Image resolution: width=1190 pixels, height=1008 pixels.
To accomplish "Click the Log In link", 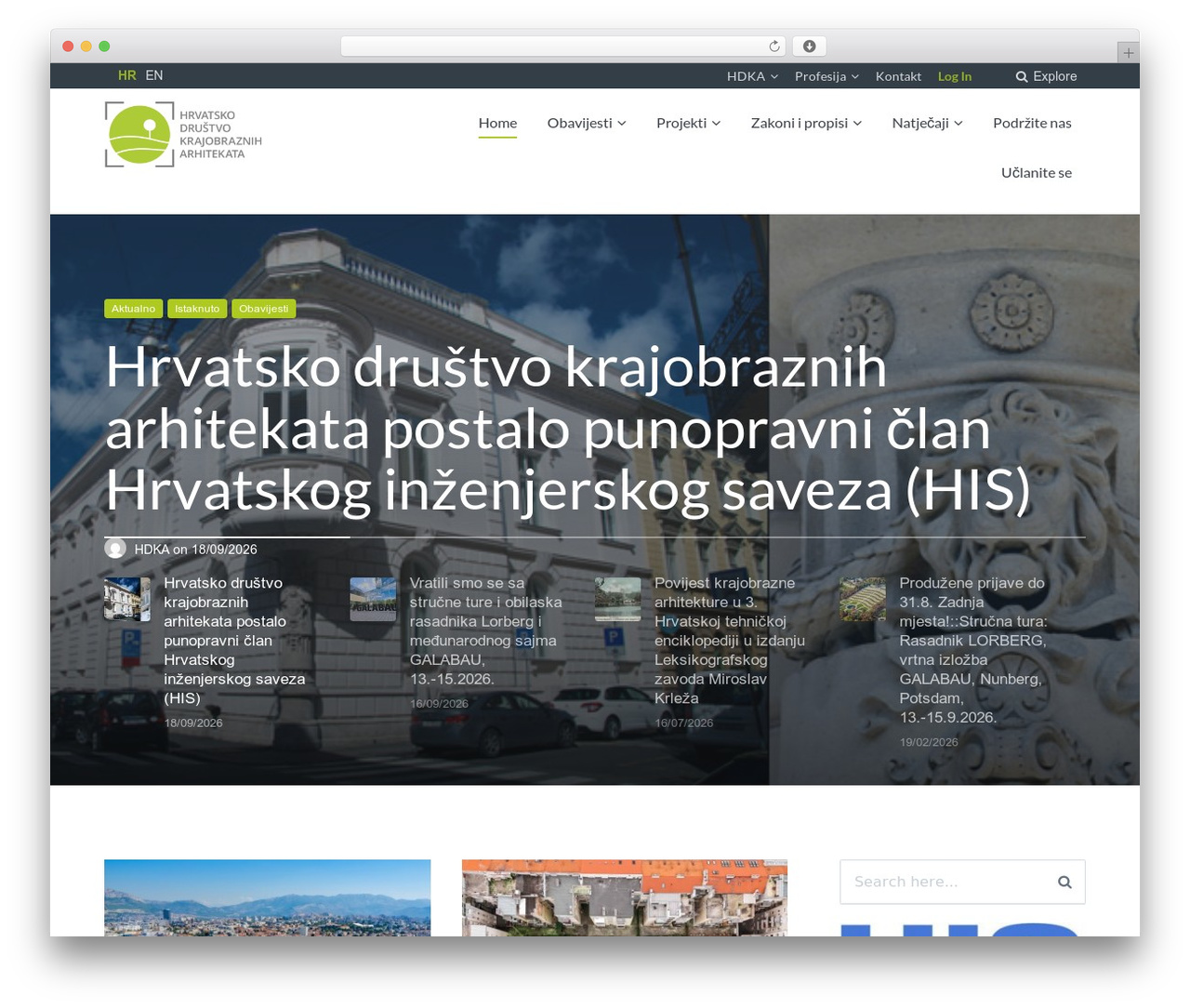I will [955, 76].
